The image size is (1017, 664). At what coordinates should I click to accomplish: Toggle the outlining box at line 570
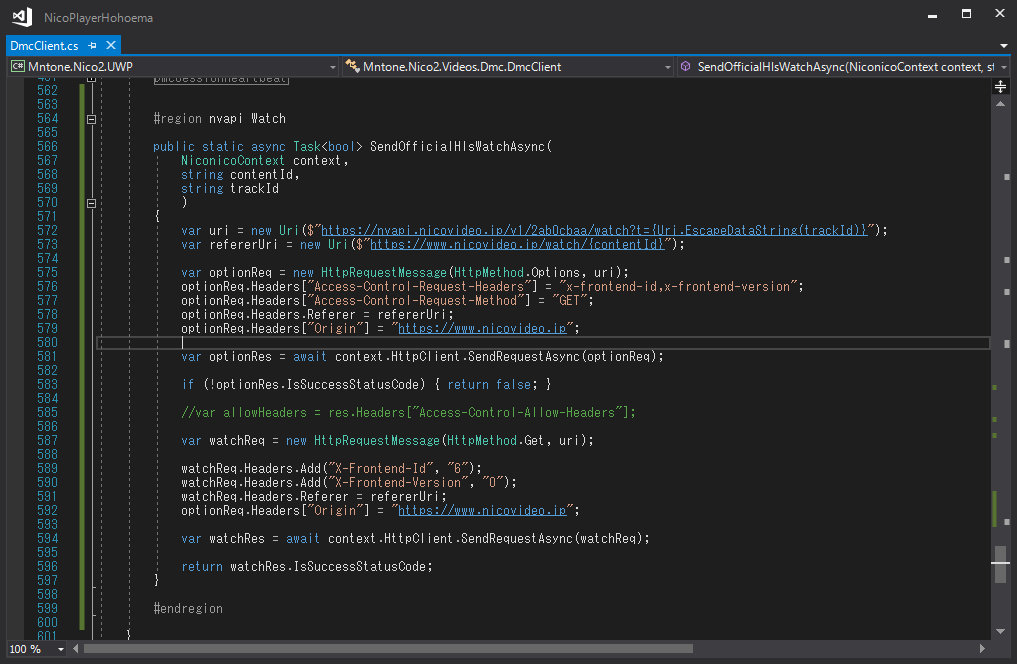tap(91, 202)
